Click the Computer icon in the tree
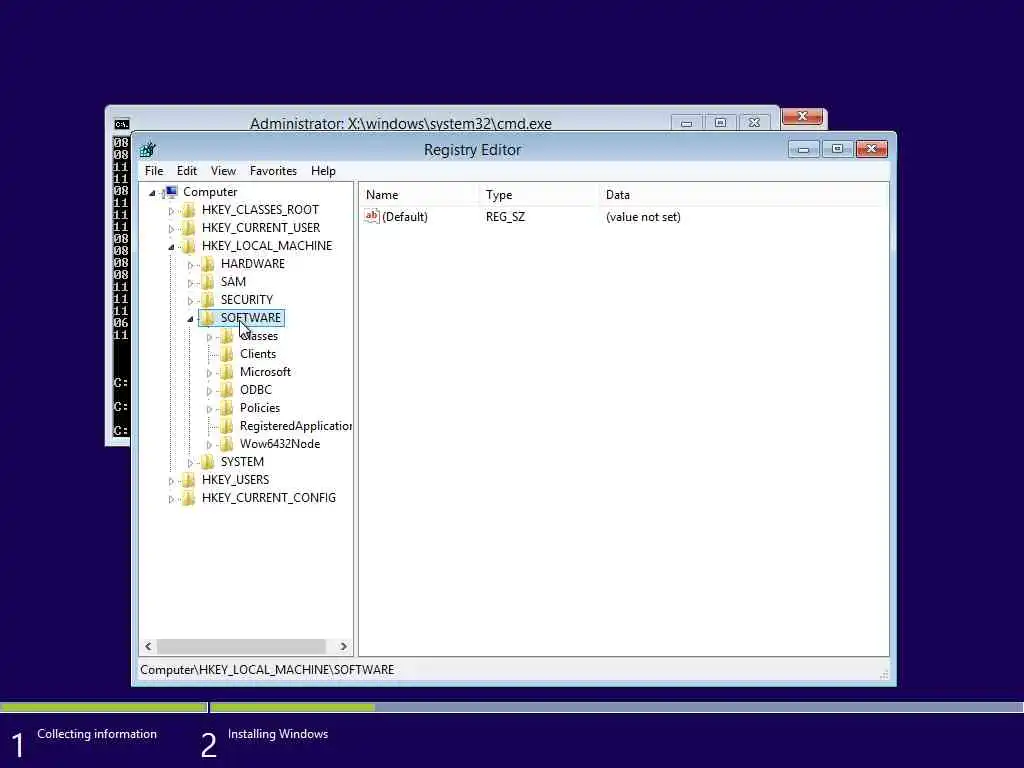Viewport: 1024px width, 768px height. click(171, 192)
